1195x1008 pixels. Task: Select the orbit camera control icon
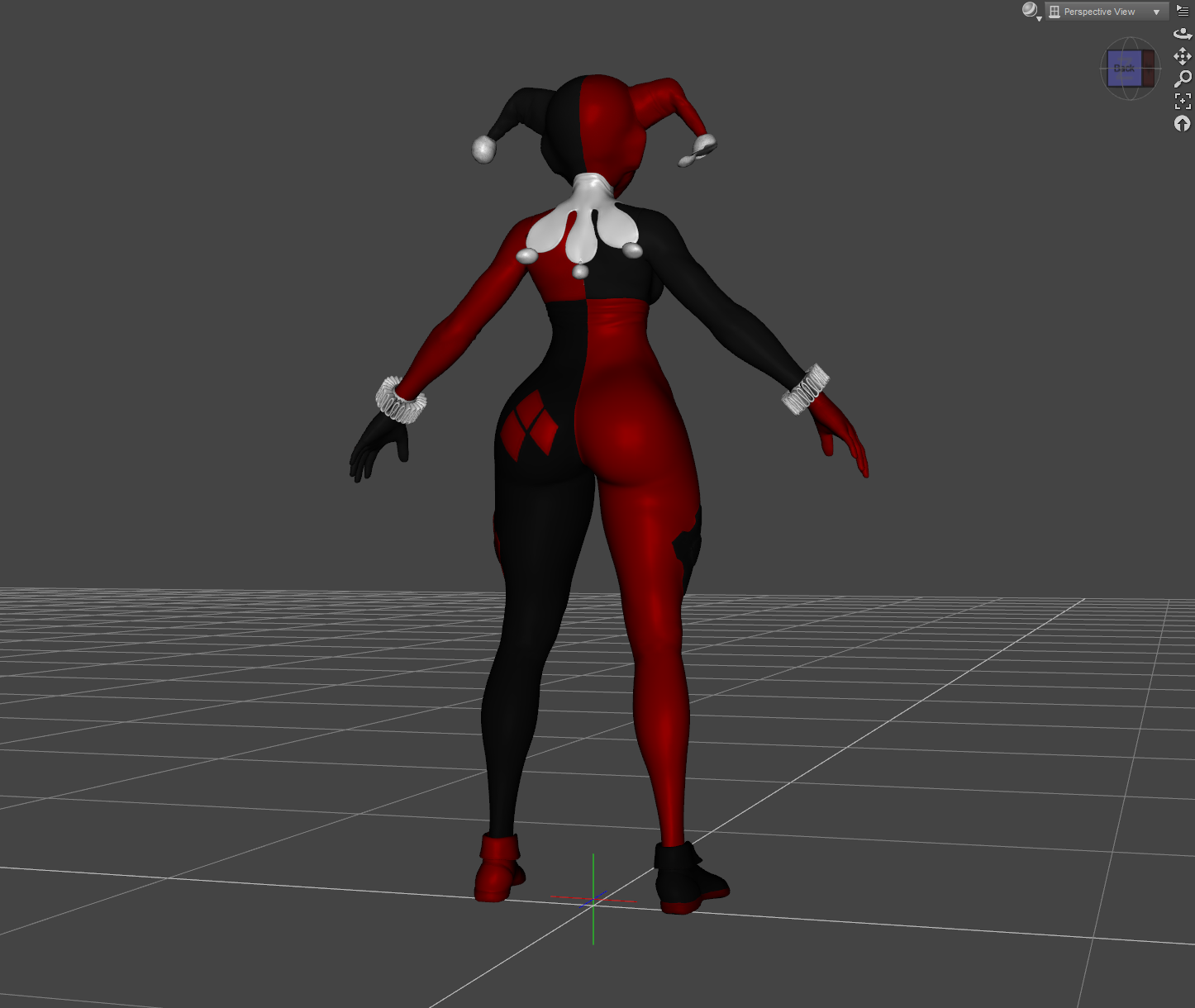tap(1183, 34)
